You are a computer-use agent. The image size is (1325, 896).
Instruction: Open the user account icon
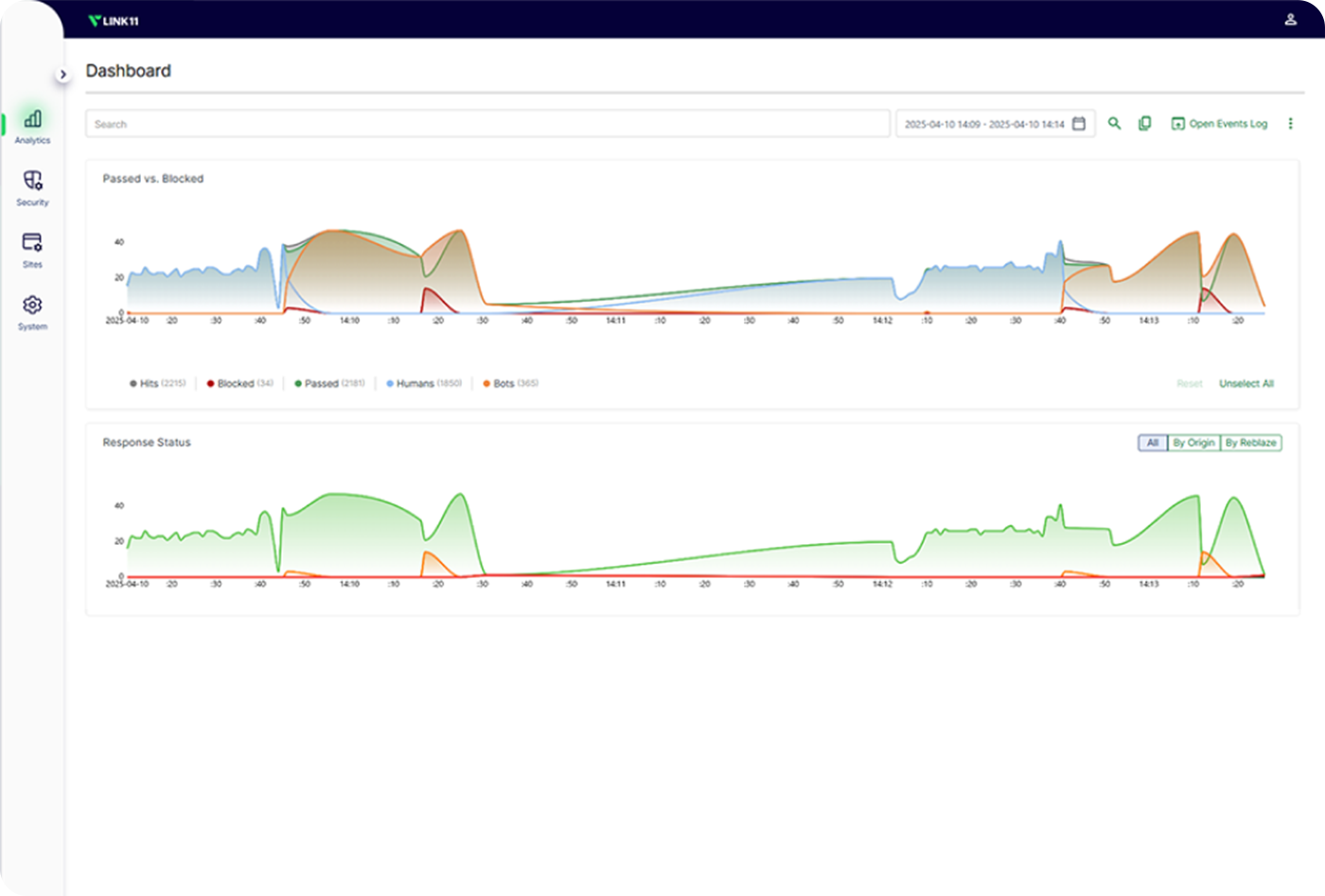1290,19
